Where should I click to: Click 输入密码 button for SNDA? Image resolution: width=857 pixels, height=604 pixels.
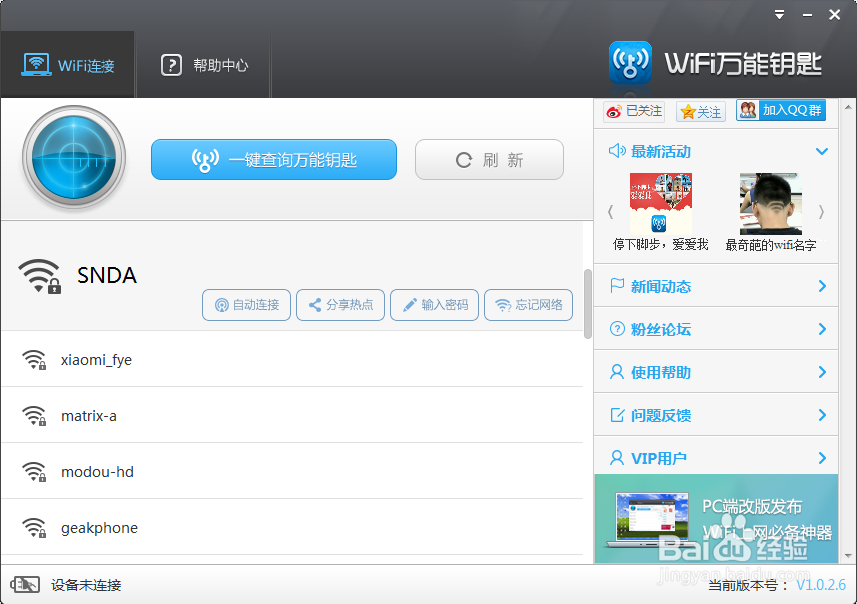(x=435, y=305)
